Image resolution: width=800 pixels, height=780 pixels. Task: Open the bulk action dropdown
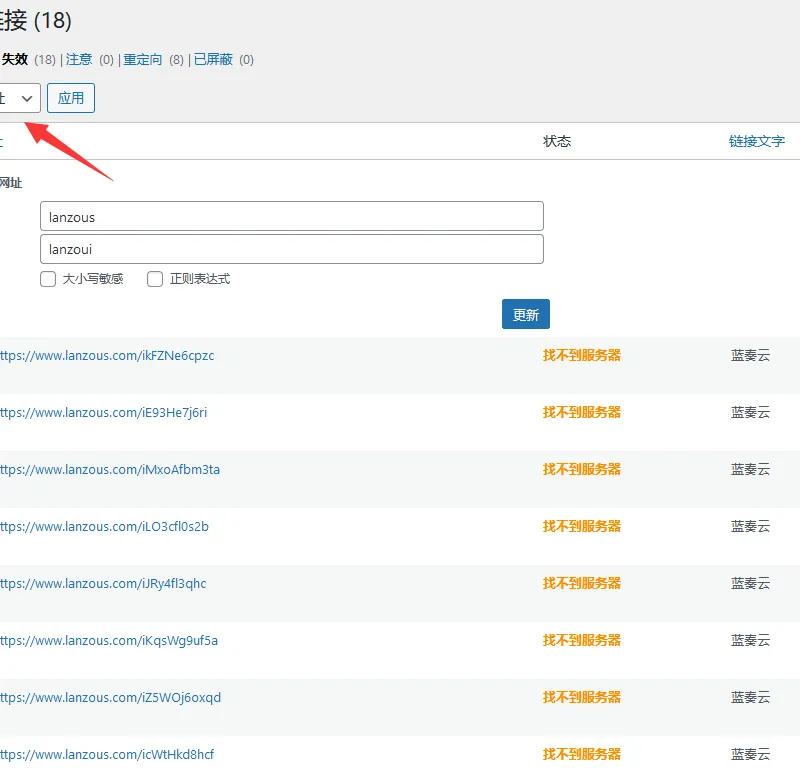pyautogui.click(x=19, y=98)
